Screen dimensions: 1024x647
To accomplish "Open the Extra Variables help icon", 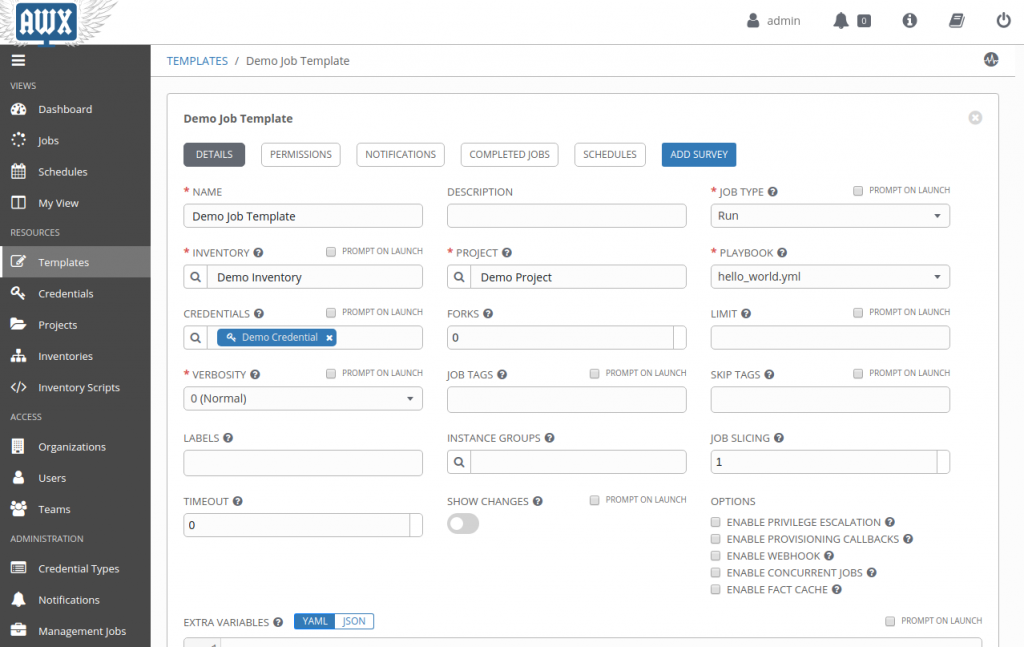I will coord(278,622).
